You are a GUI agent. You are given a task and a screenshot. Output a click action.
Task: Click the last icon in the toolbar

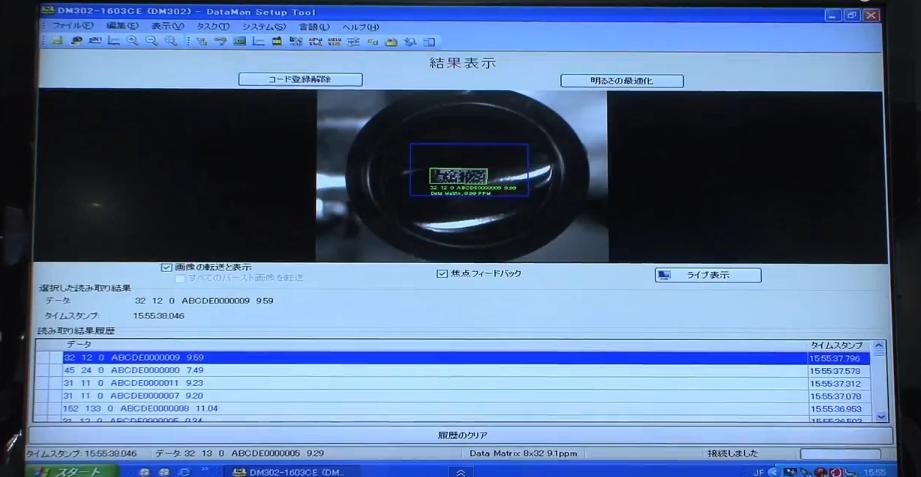pos(429,42)
